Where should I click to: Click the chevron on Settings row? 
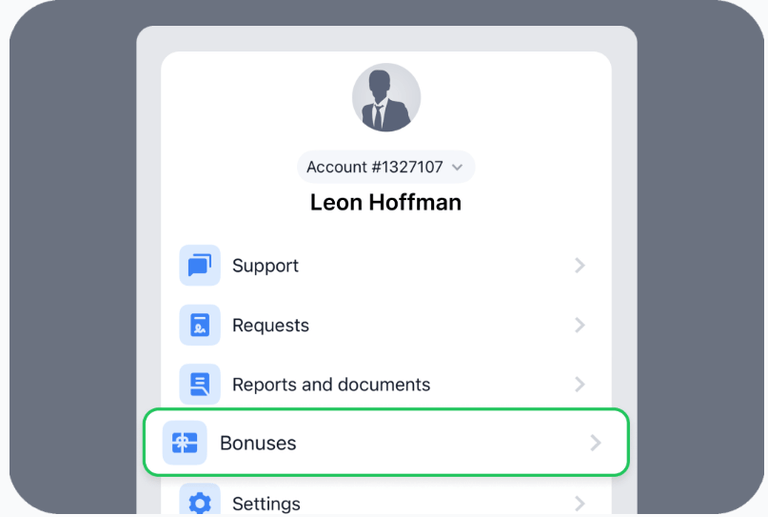tap(580, 502)
